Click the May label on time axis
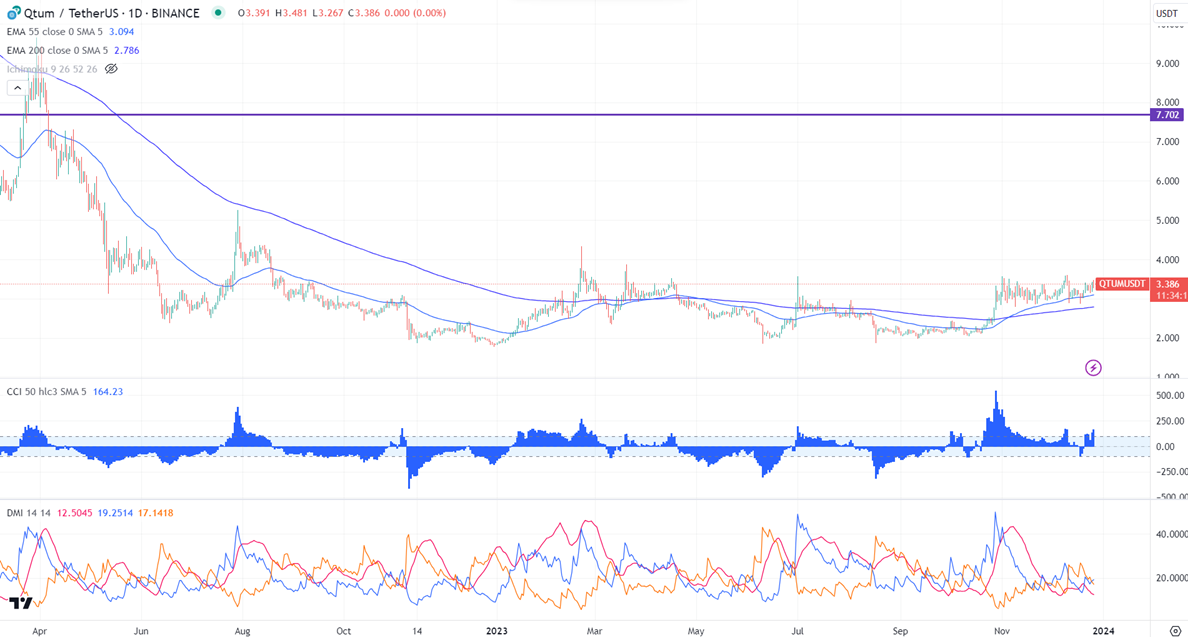Screen dimensions: 1188x637 point(696,630)
